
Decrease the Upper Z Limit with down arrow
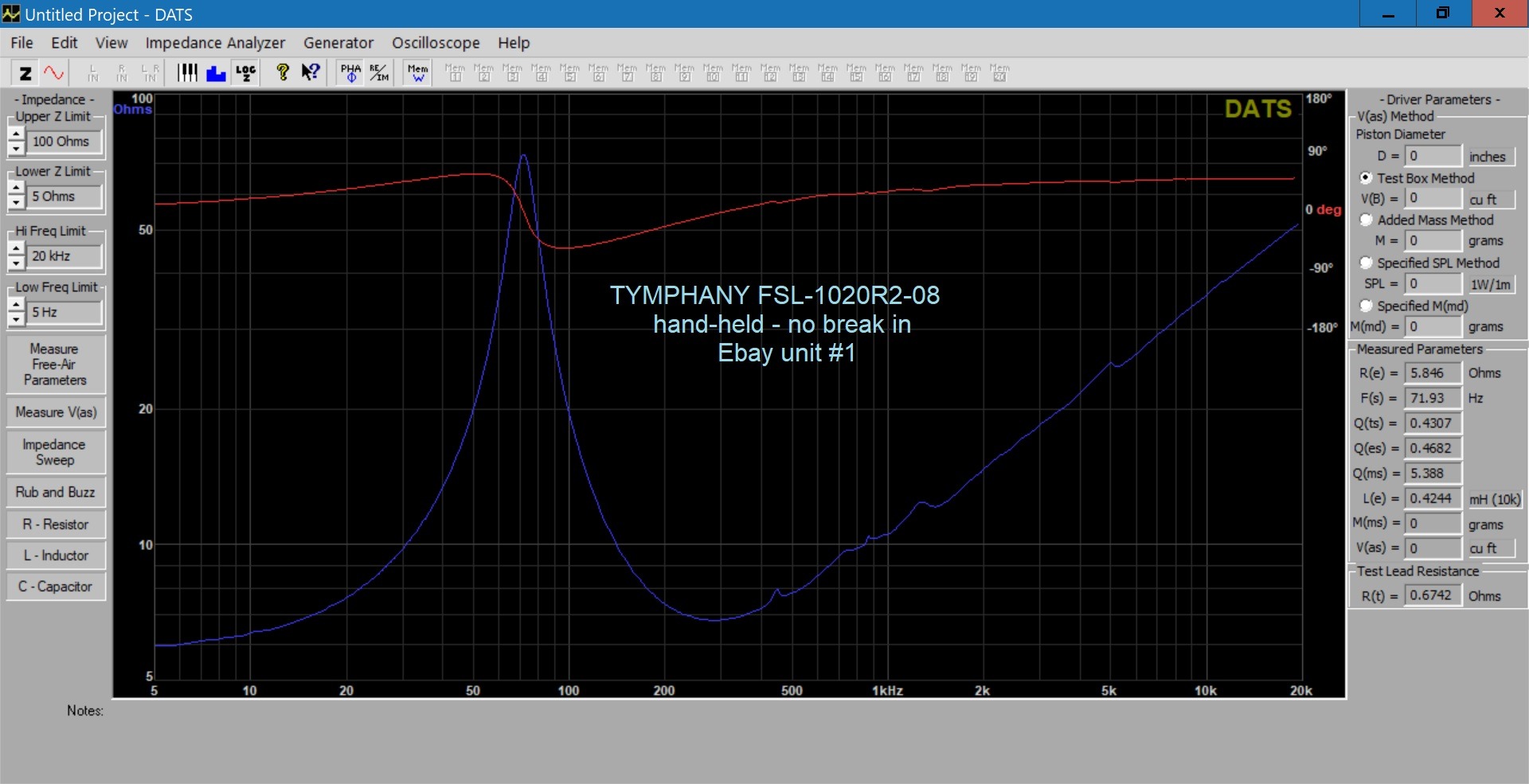tap(16, 149)
